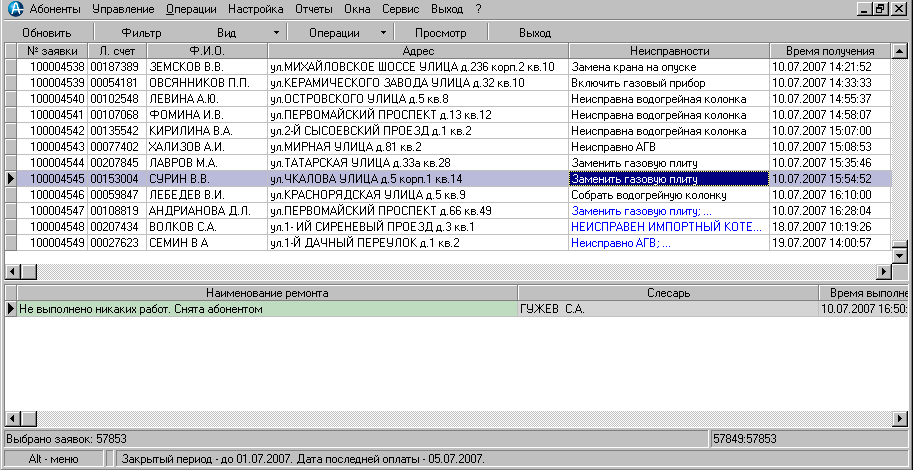This screenshot has height=470, width=913.
Task: Click the Ф.И.О. column header
Action: (206, 50)
